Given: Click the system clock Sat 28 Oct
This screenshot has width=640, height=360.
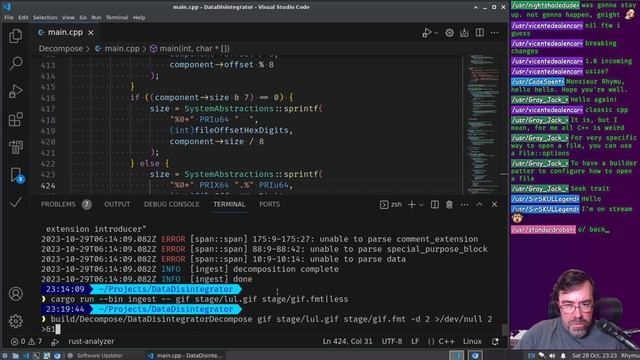Looking at the screenshot, I should pyautogui.click(x=595, y=356).
